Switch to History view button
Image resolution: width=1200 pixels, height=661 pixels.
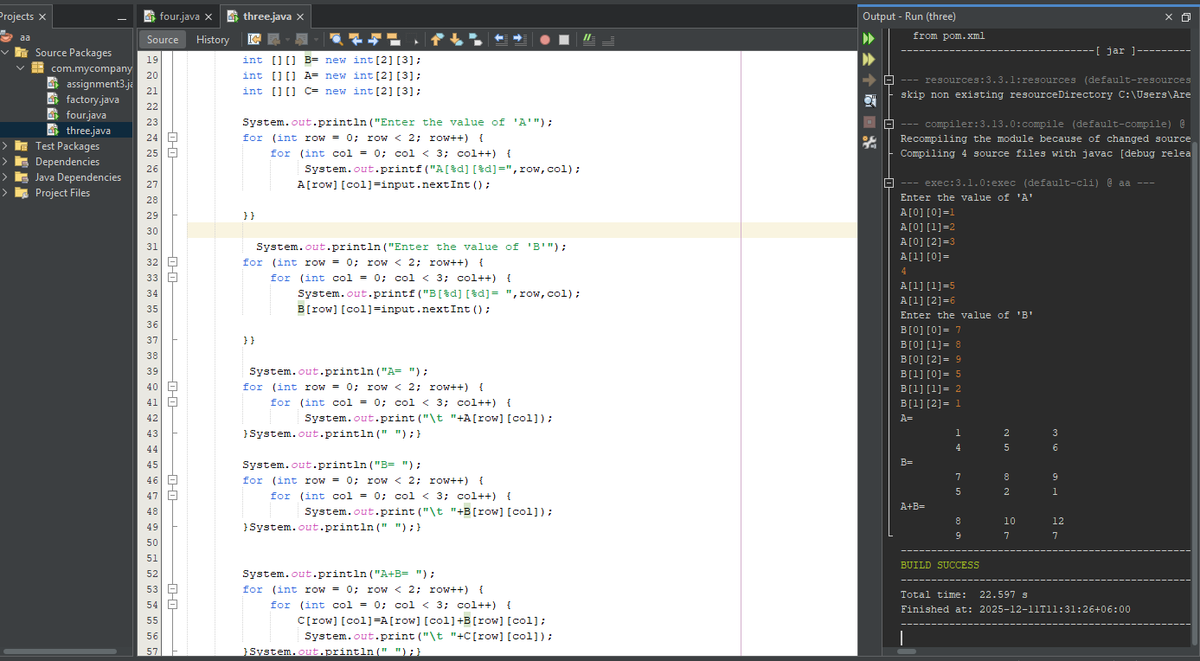(212, 40)
